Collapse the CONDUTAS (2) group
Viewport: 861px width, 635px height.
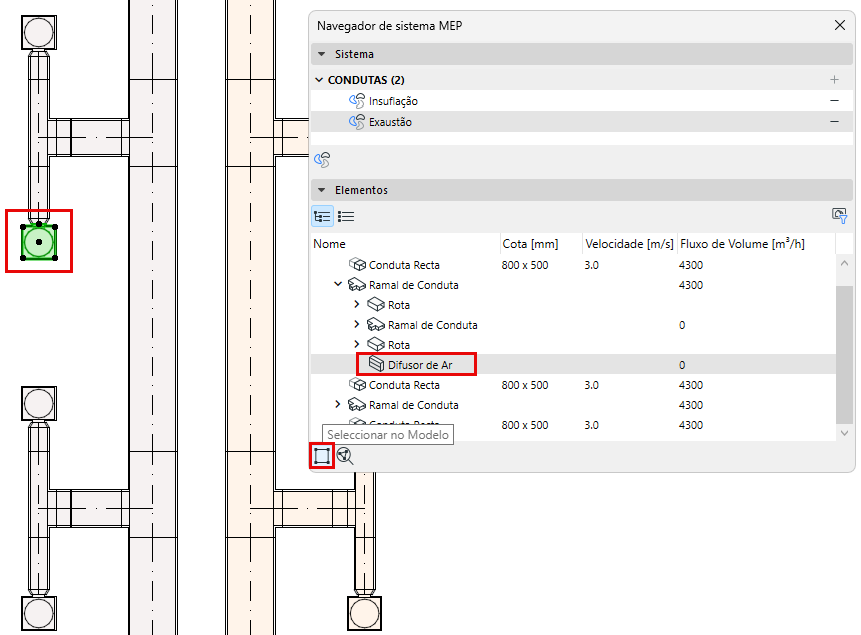click(x=320, y=80)
